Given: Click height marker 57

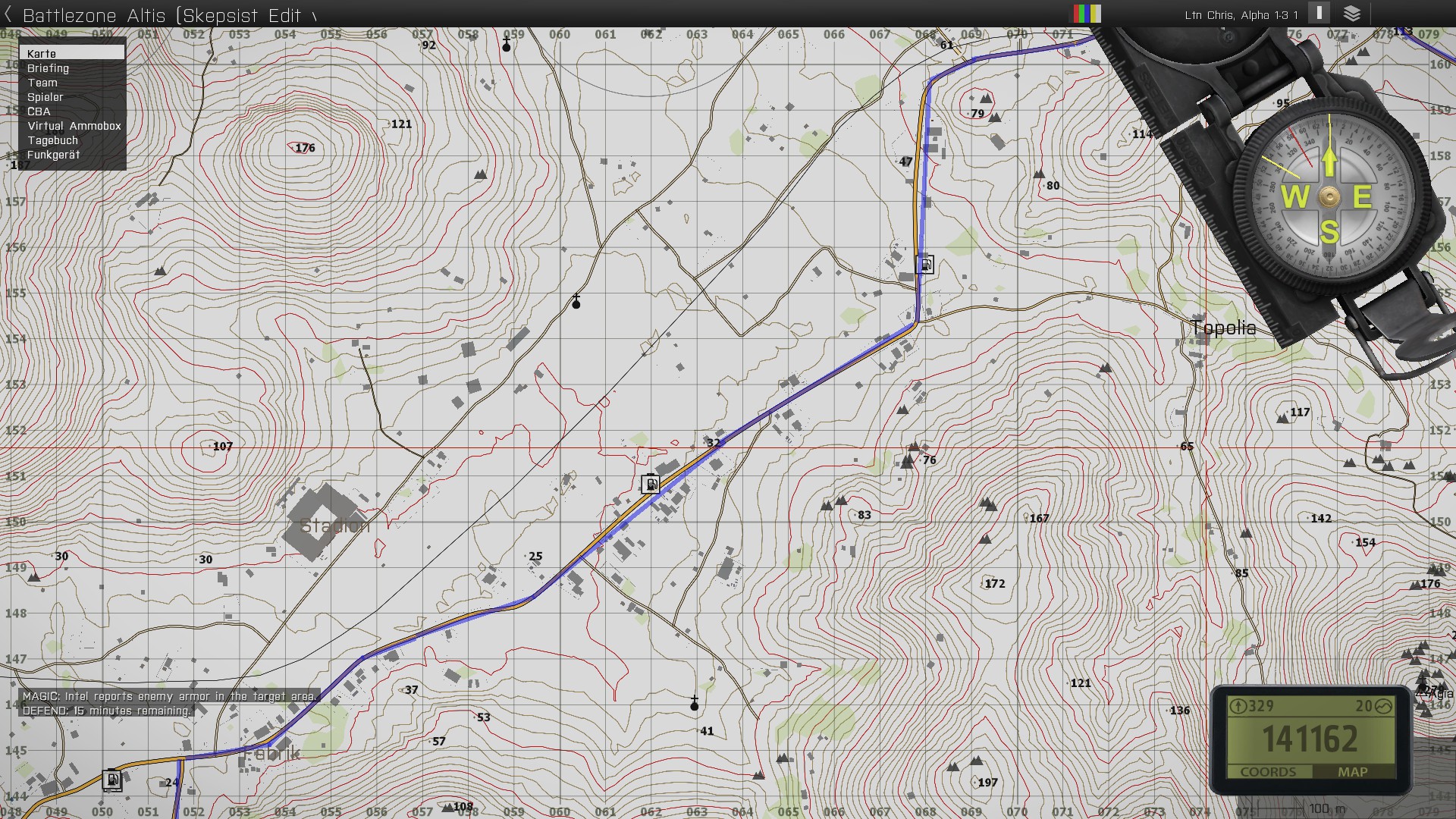Looking at the screenshot, I should (438, 742).
